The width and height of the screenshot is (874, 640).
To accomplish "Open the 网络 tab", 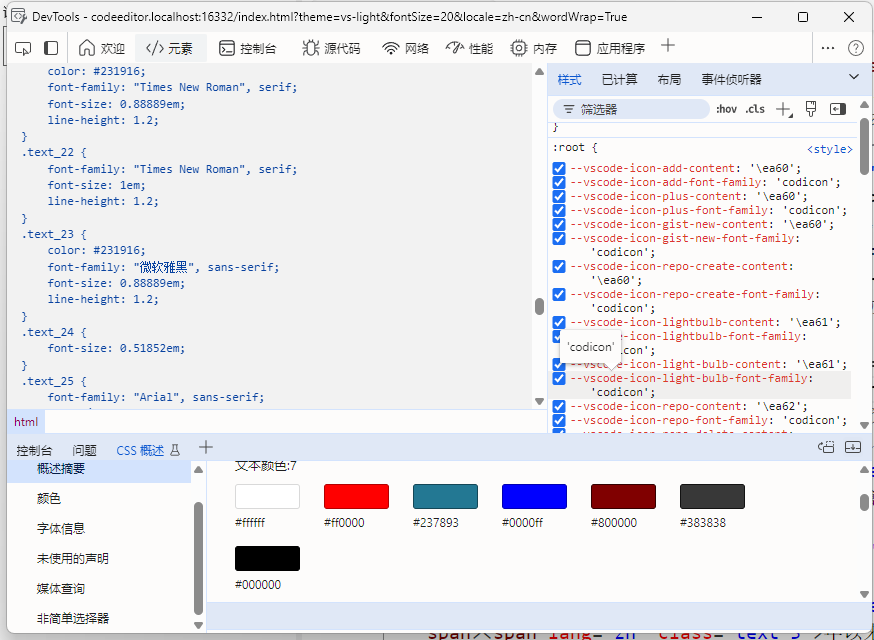I will (x=406, y=49).
